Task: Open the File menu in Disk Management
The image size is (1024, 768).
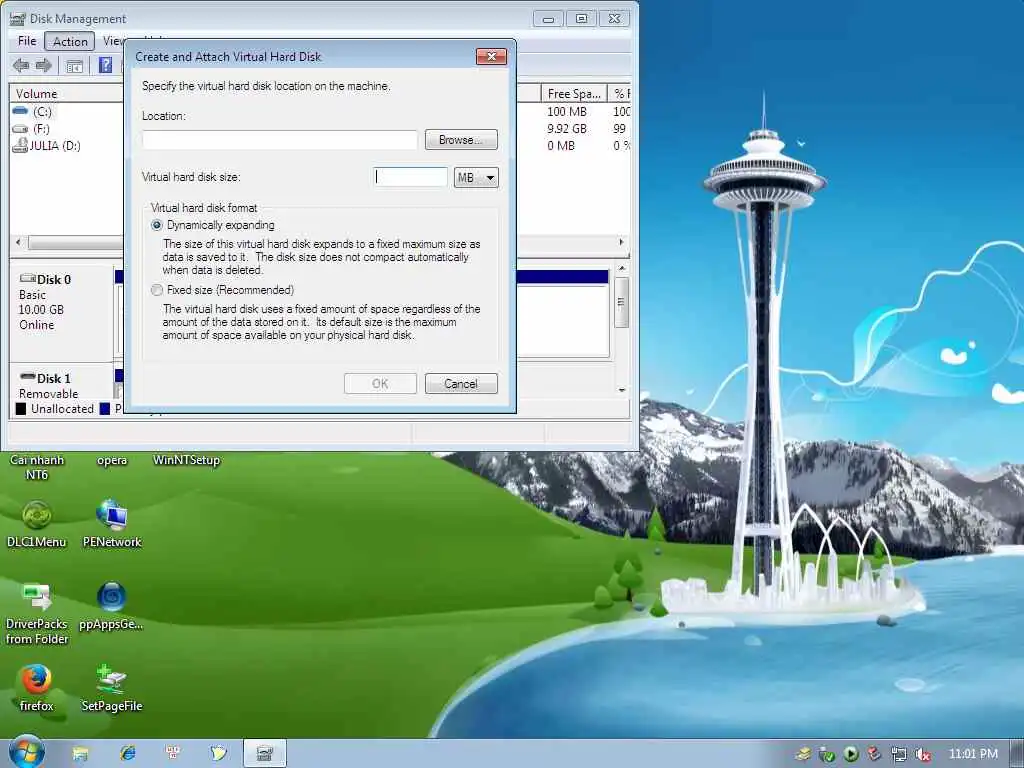Action: point(27,41)
